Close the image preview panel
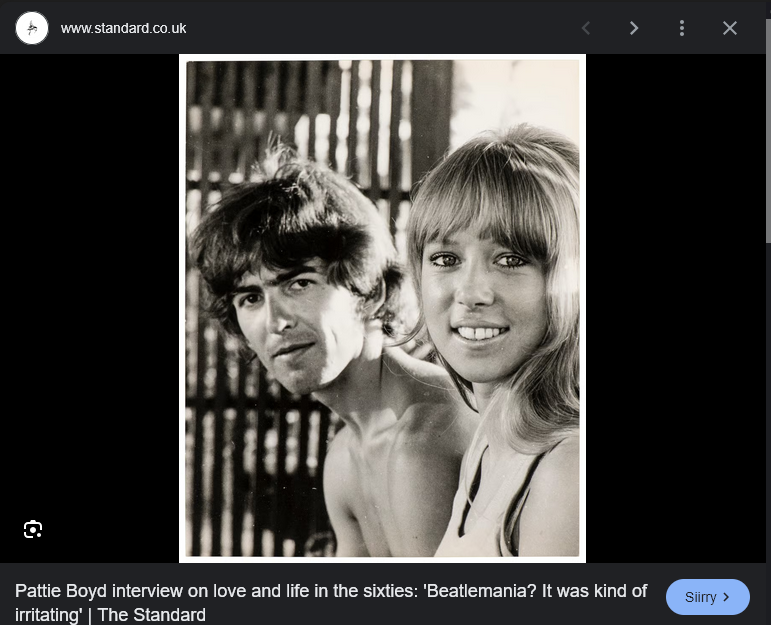 (730, 28)
